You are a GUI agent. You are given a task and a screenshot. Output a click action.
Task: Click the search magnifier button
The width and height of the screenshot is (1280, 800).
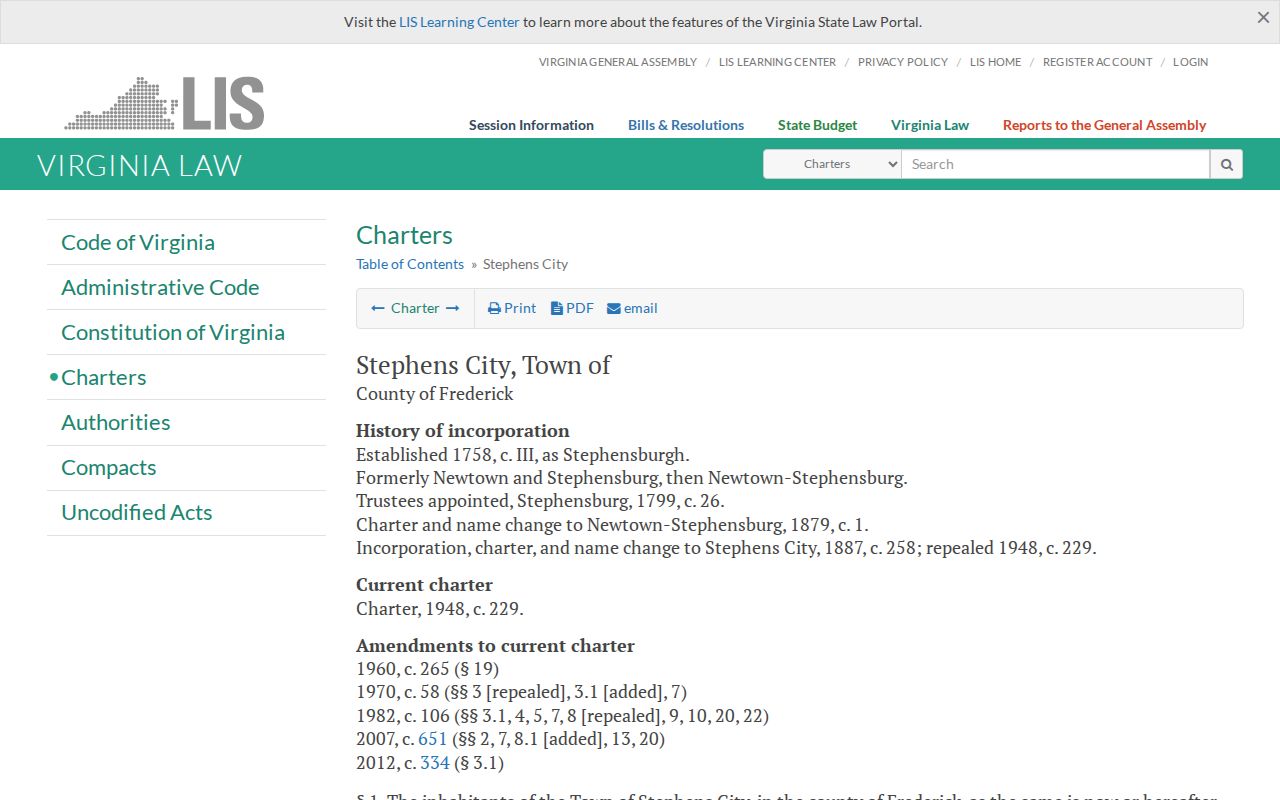pyautogui.click(x=1226, y=164)
